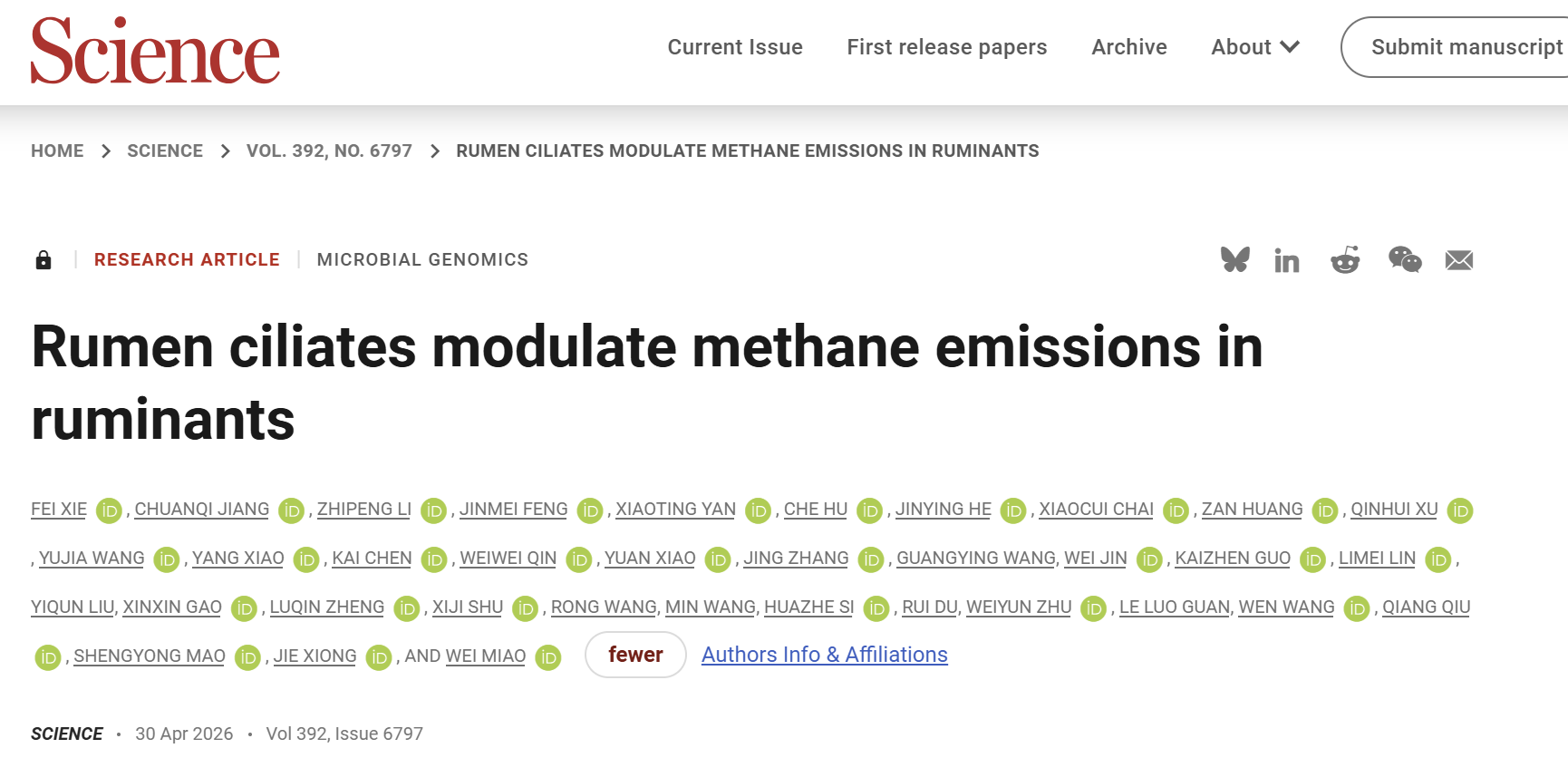This screenshot has height=758, width=1568.
Task: Open Vol. 392, No. 6797 breadcrumb
Action: pyautogui.click(x=329, y=151)
